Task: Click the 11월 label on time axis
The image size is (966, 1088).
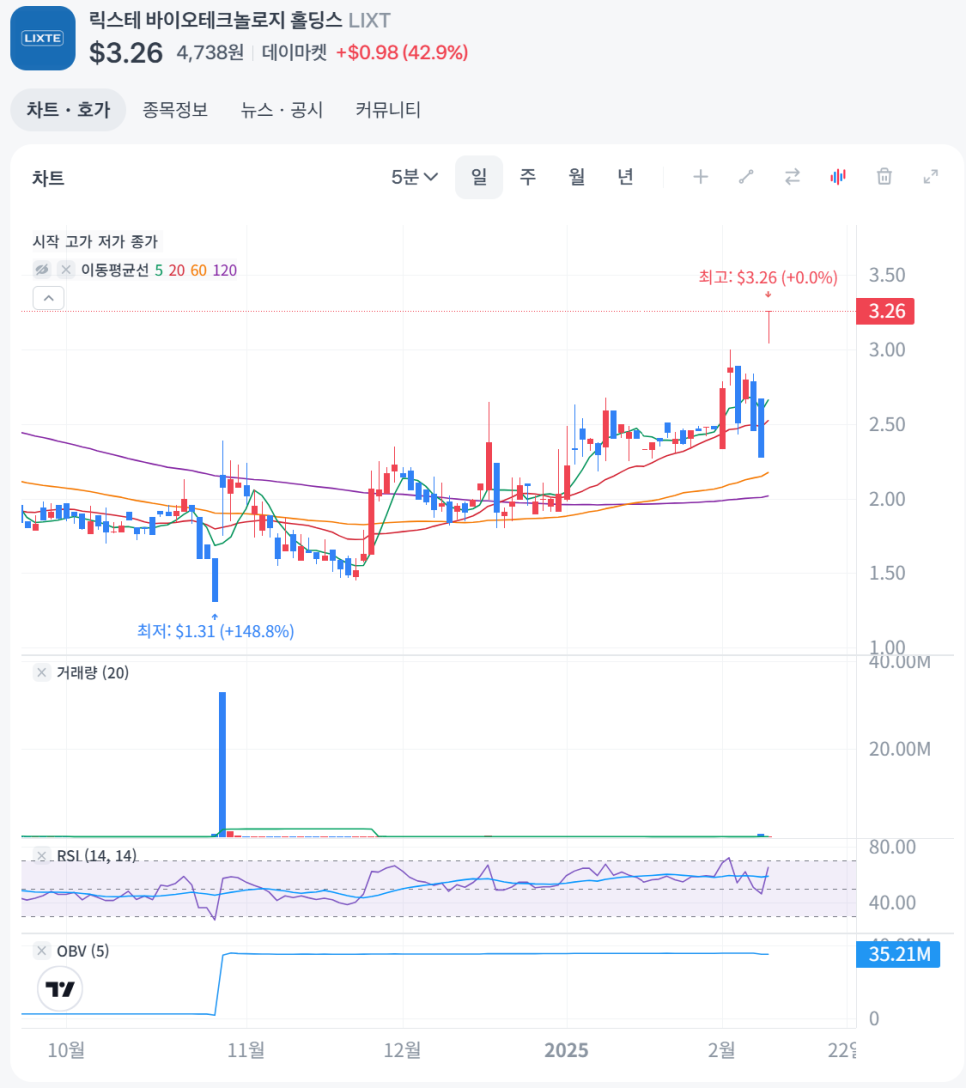Action: point(246,1050)
